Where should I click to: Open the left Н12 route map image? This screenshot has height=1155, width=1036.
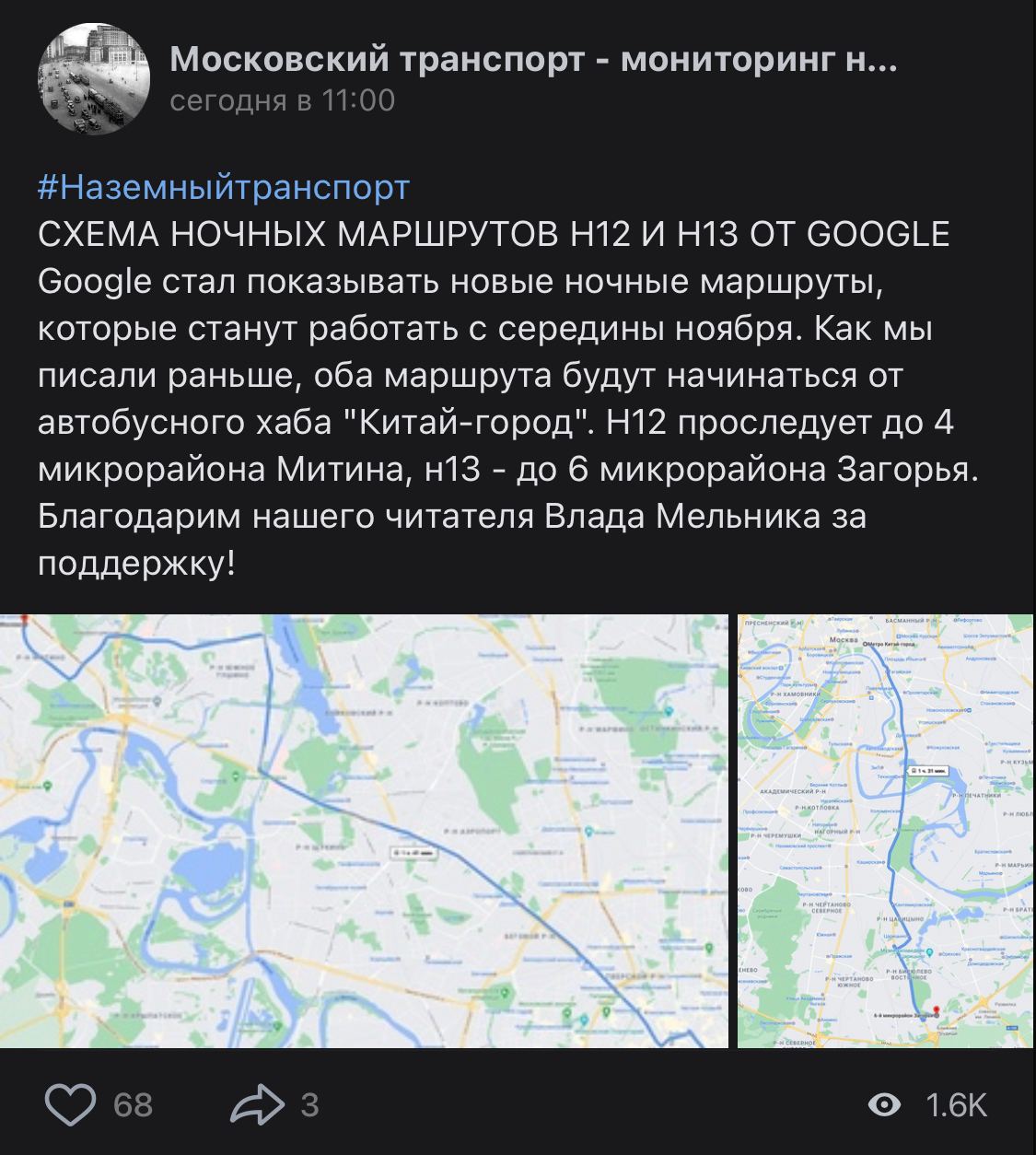[x=364, y=831]
